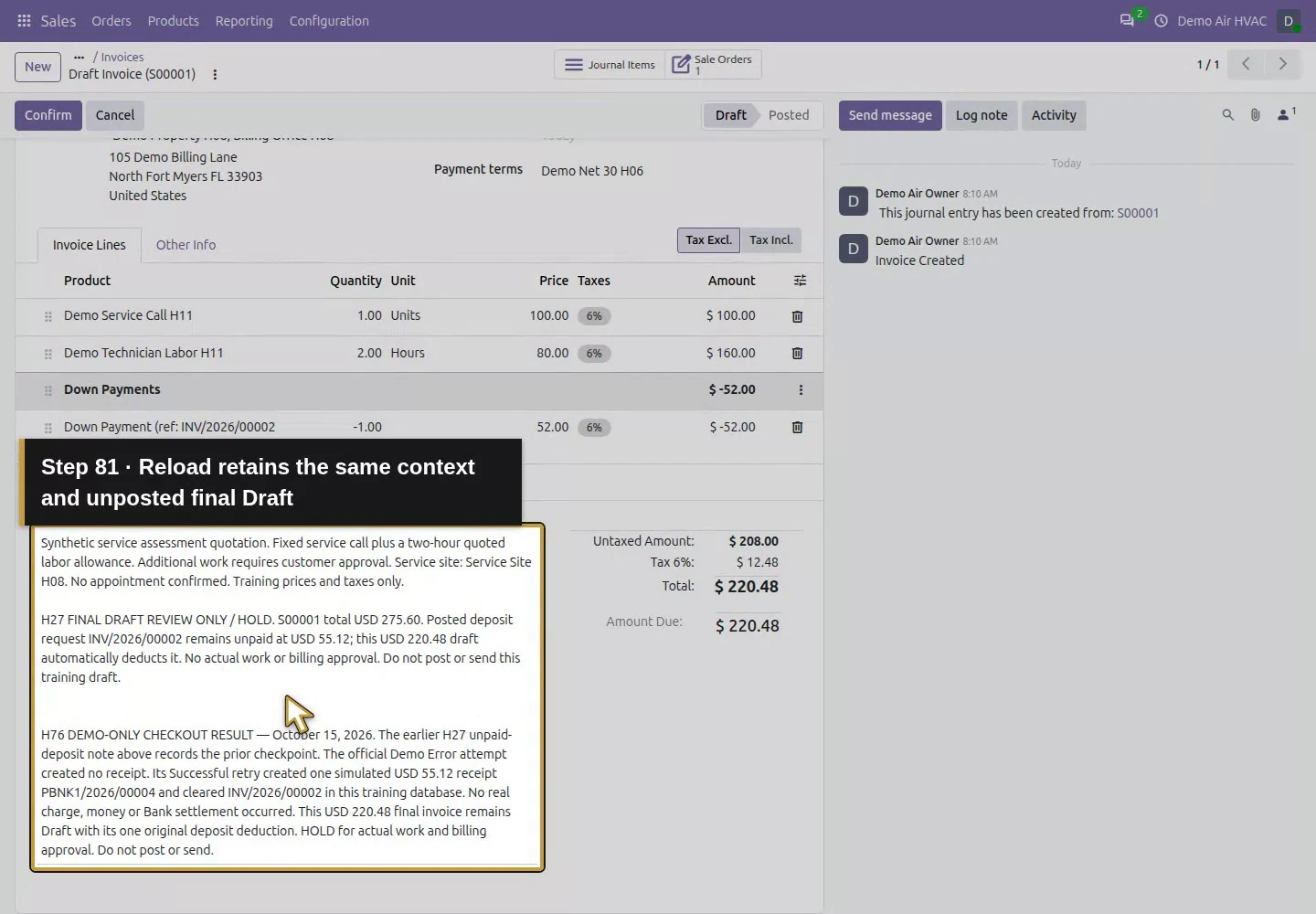Delete the Down Payment (ref: INV/2026/00002 line
The height and width of the screenshot is (914, 1316).
[797, 427]
